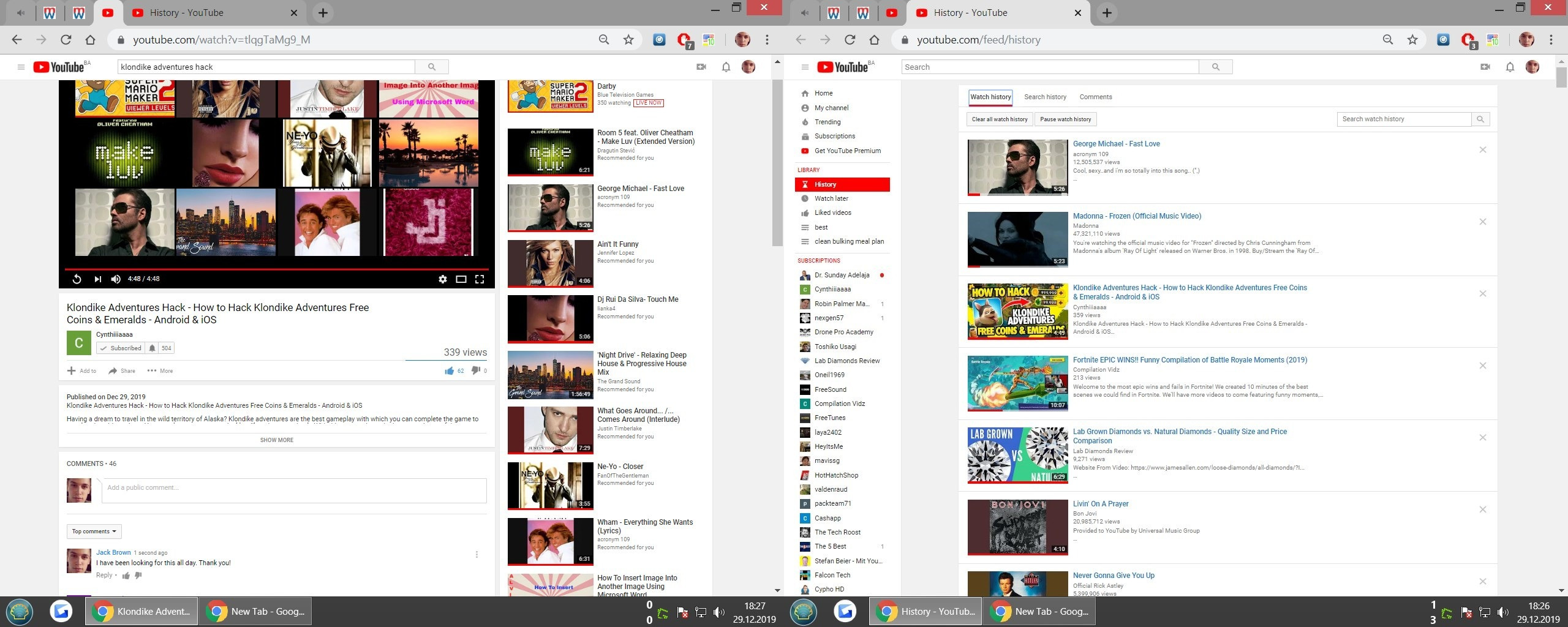The width and height of the screenshot is (1568, 627).
Task: Switch to New Tab - Google on right taskbar
Action: point(1039,611)
